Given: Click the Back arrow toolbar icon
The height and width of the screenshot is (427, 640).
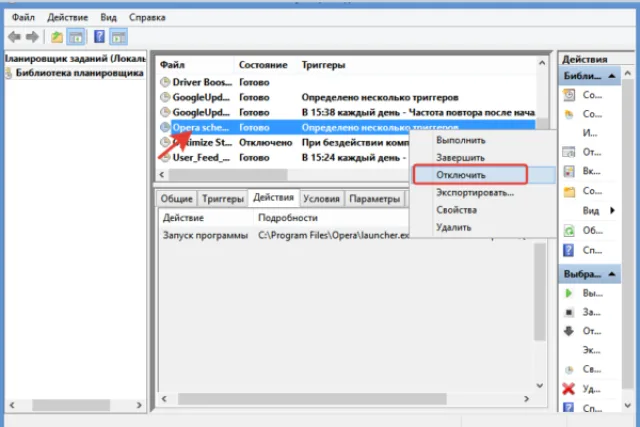Looking at the screenshot, I should click(14, 37).
